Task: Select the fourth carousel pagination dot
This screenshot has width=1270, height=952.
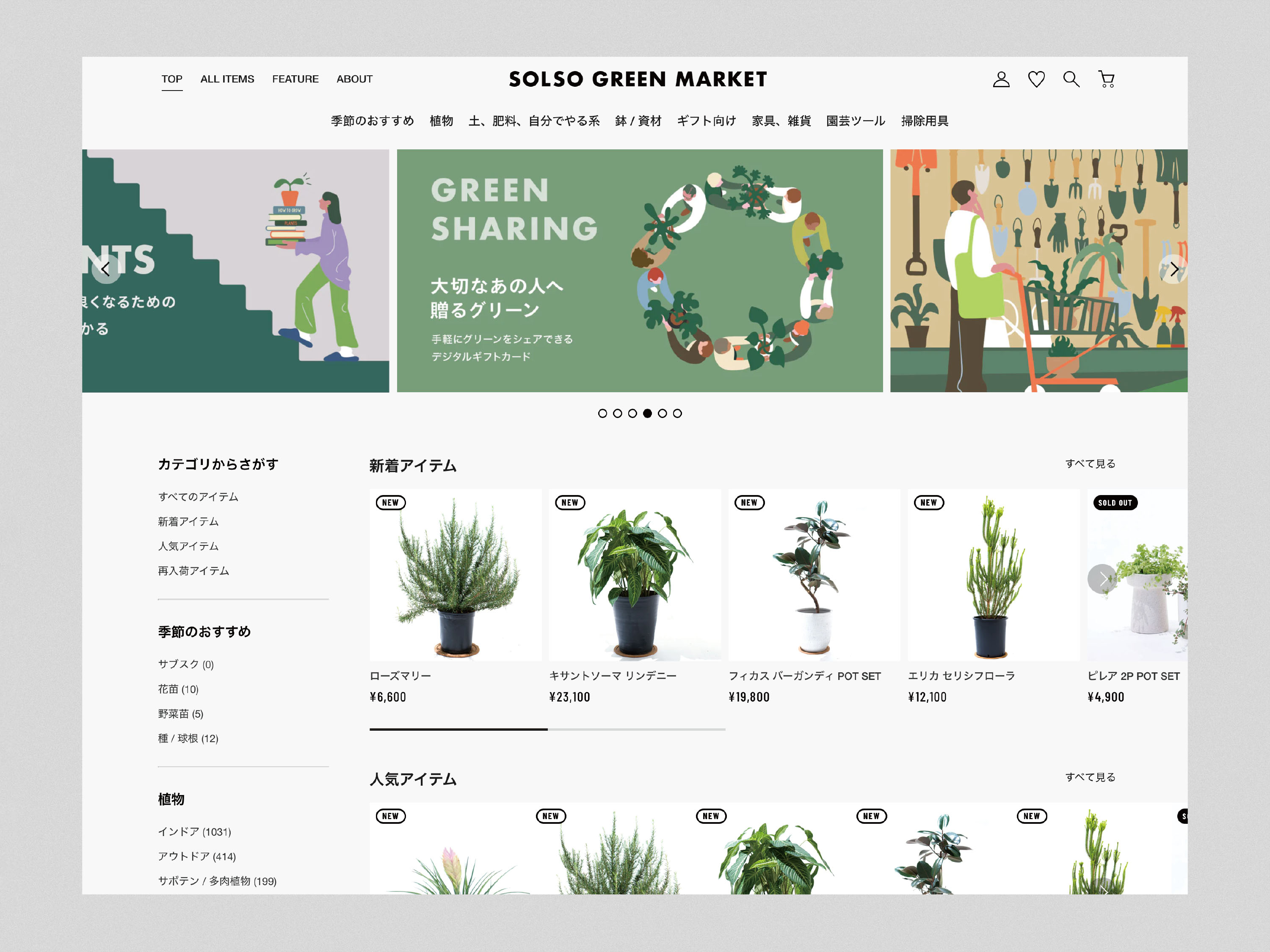Action: click(648, 413)
